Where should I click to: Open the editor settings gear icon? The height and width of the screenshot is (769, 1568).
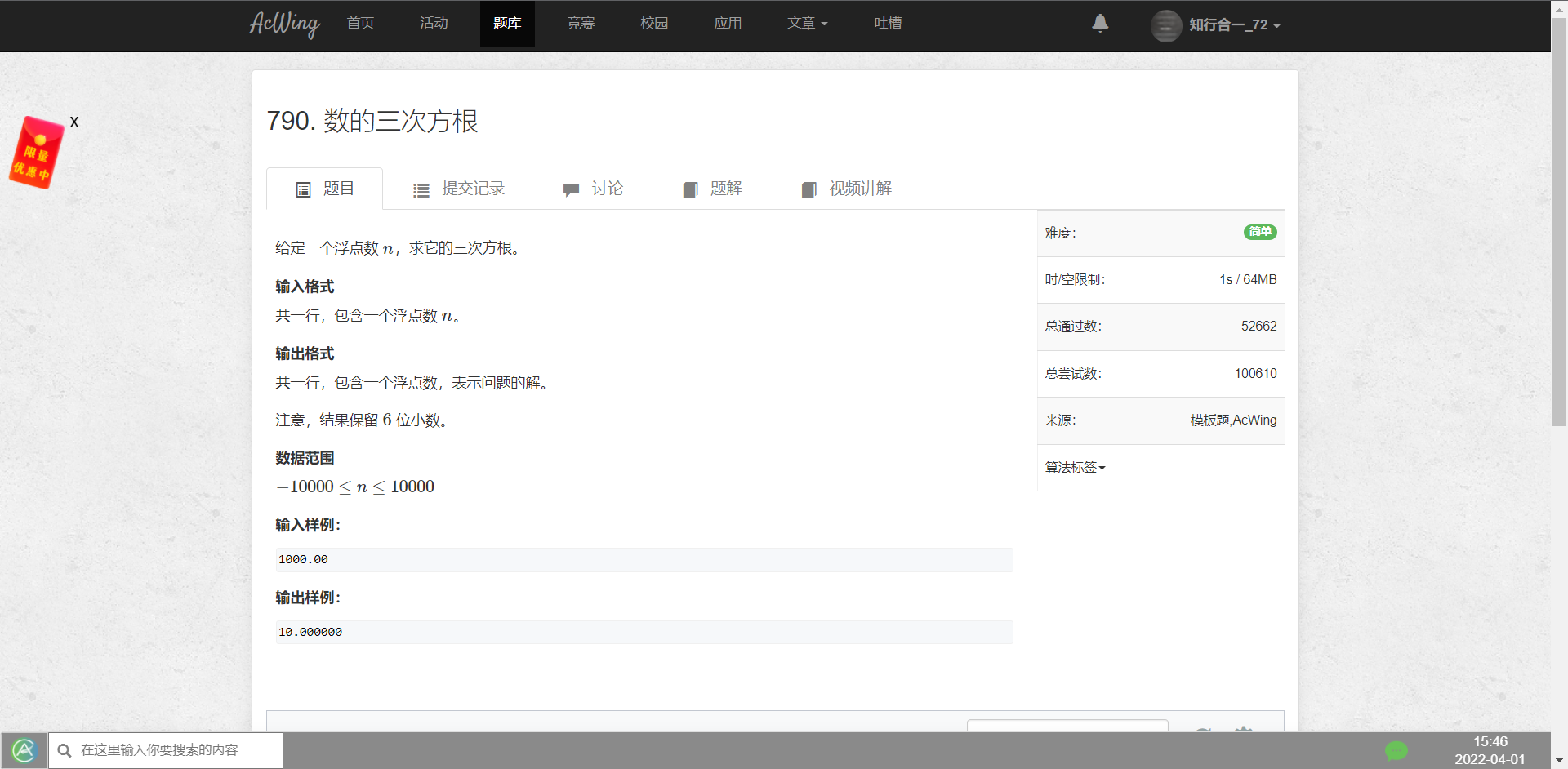point(1244,732)
